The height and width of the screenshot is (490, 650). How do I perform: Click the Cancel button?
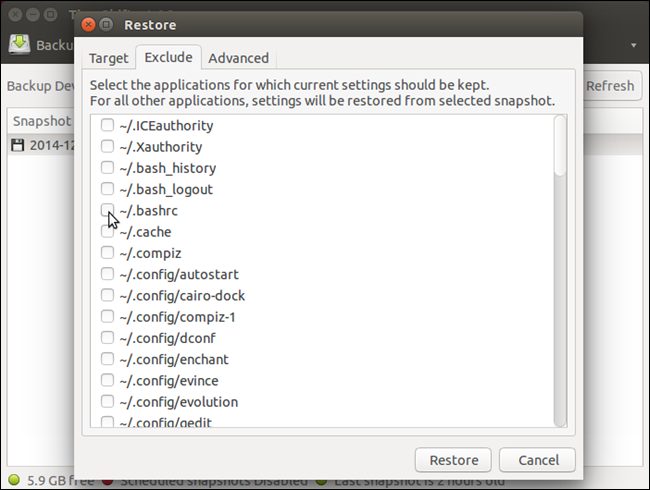[x=538, y=460]
